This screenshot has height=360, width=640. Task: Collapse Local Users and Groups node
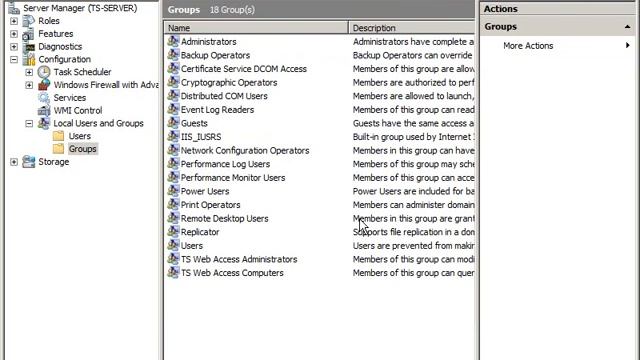[29, 123]
